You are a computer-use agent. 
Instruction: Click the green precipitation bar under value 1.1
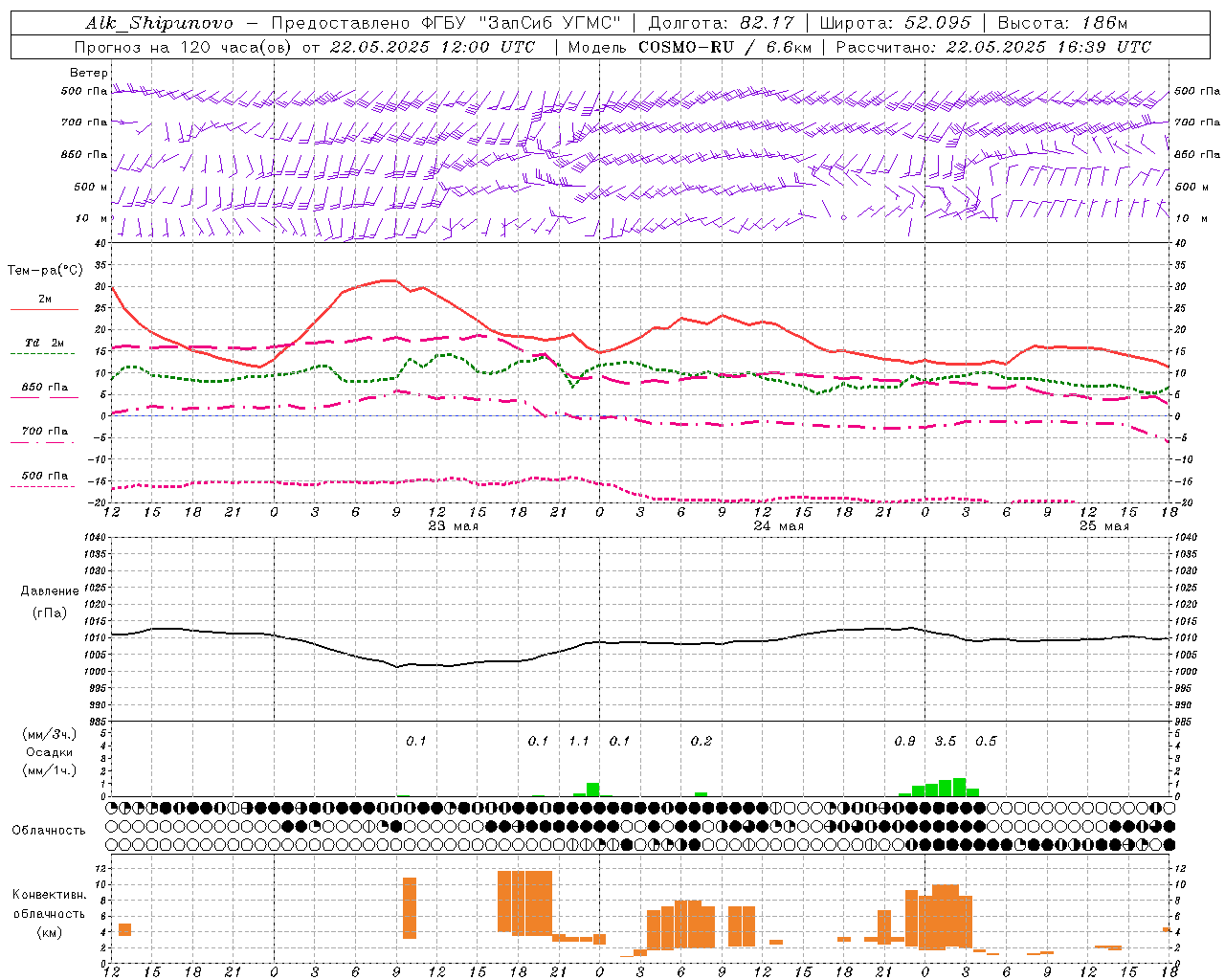(593, 790)
